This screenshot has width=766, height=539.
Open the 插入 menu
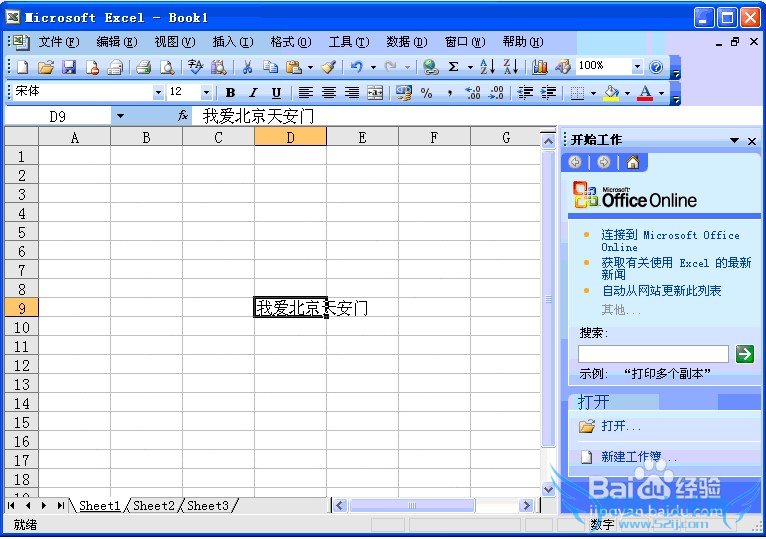233,42
